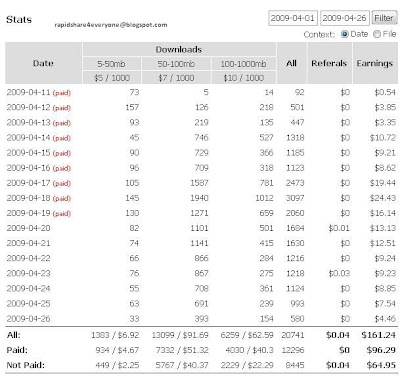Click the 50-100mb column header

coord(176,64)
